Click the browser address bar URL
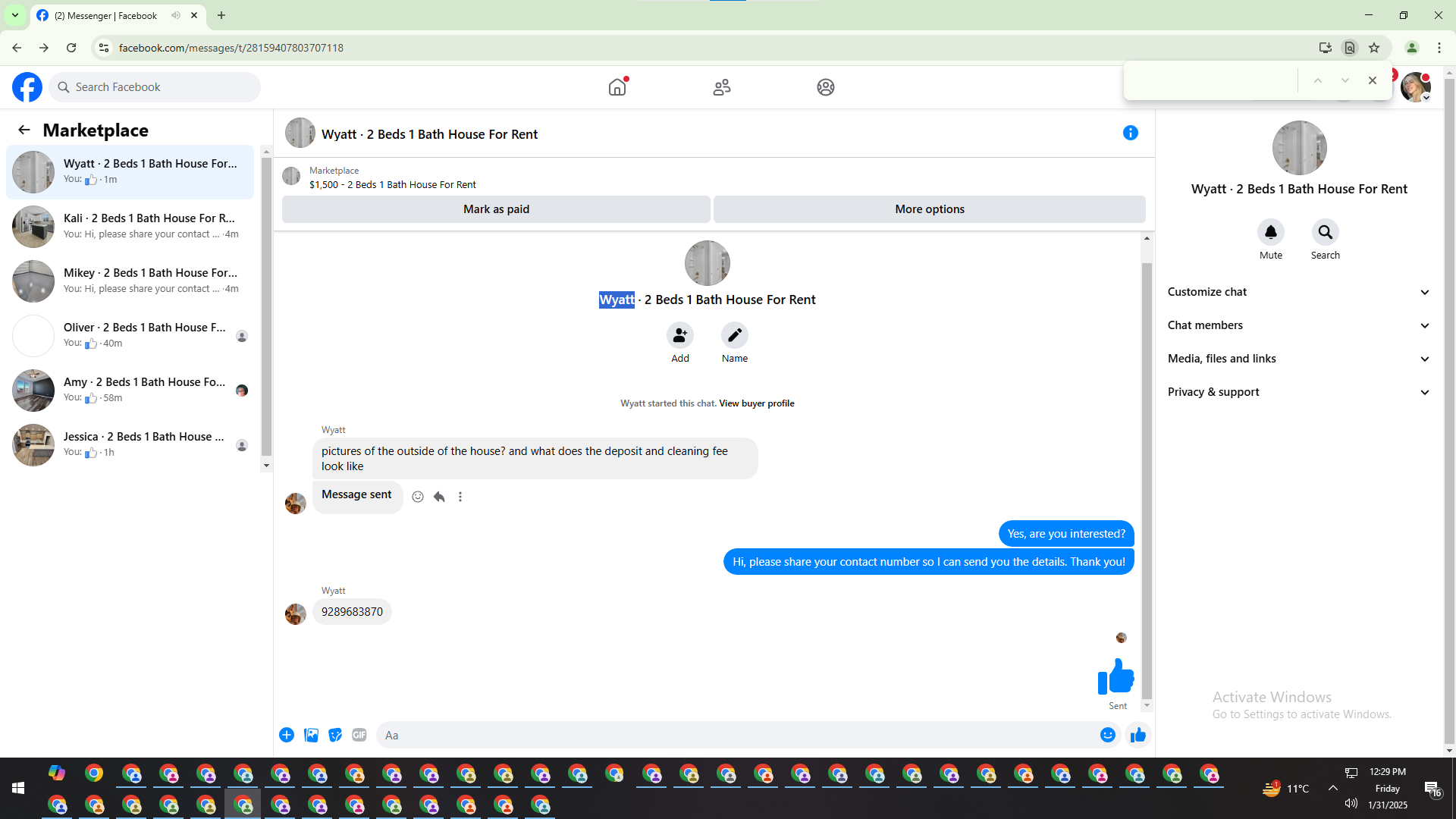Viewport: 1456px width, 819px height. pyautogui.click(x=231, y=48)
